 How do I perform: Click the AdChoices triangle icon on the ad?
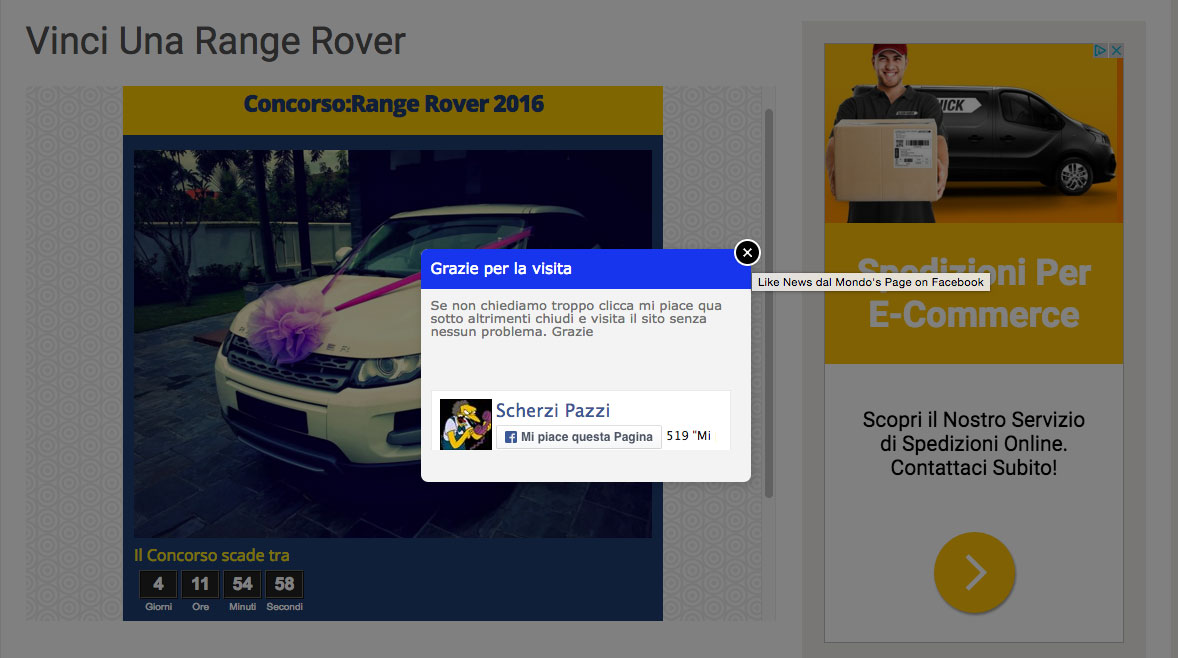point(1100,50)
